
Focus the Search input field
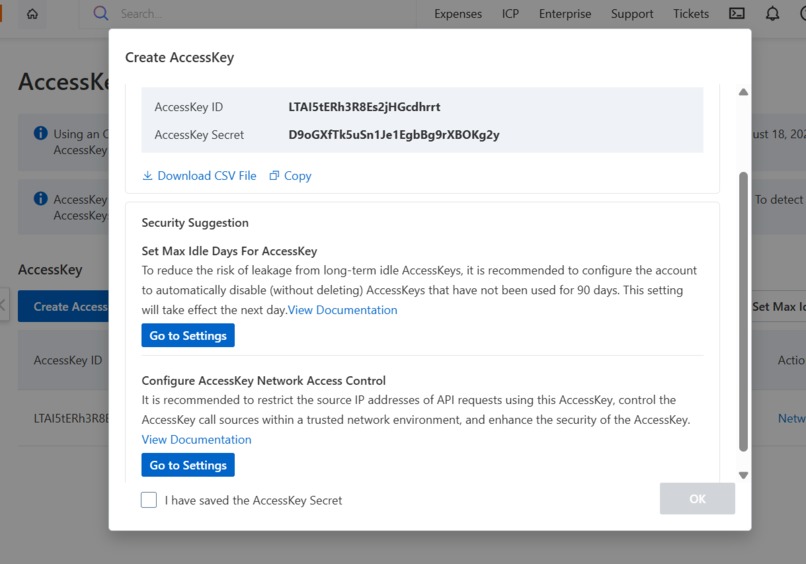click(x=257, y=14)
